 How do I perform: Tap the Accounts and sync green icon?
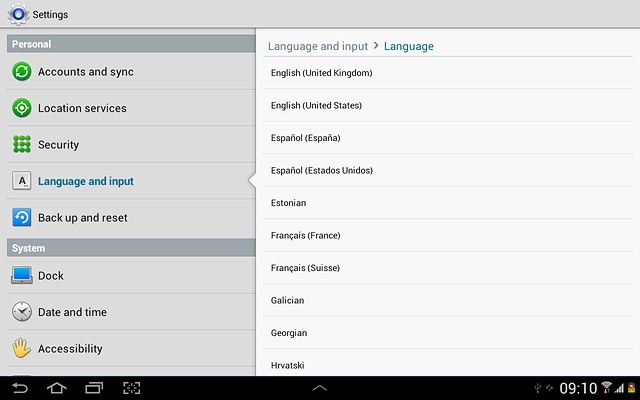[x=22, y=71]
